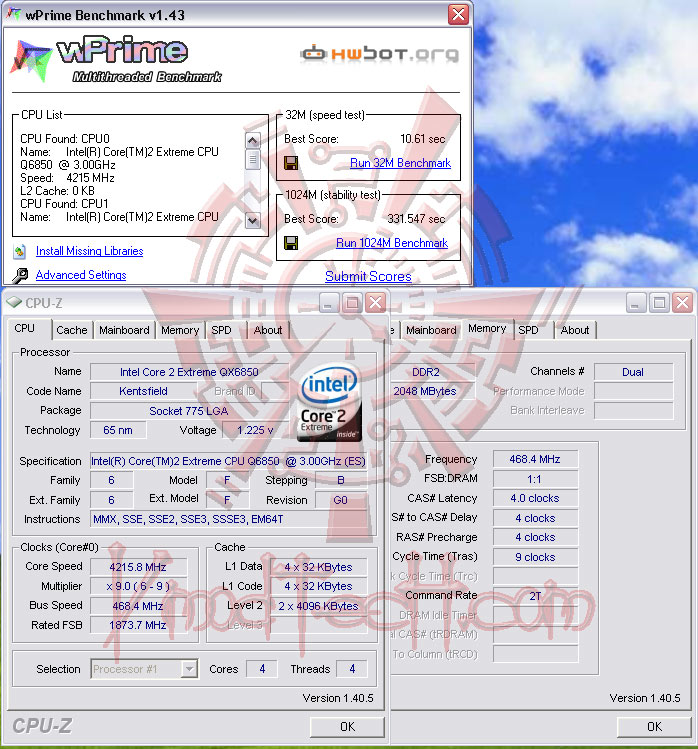Click the 1024M Best Score 331.547 sec
698x749 pixels.
[416, 219]
